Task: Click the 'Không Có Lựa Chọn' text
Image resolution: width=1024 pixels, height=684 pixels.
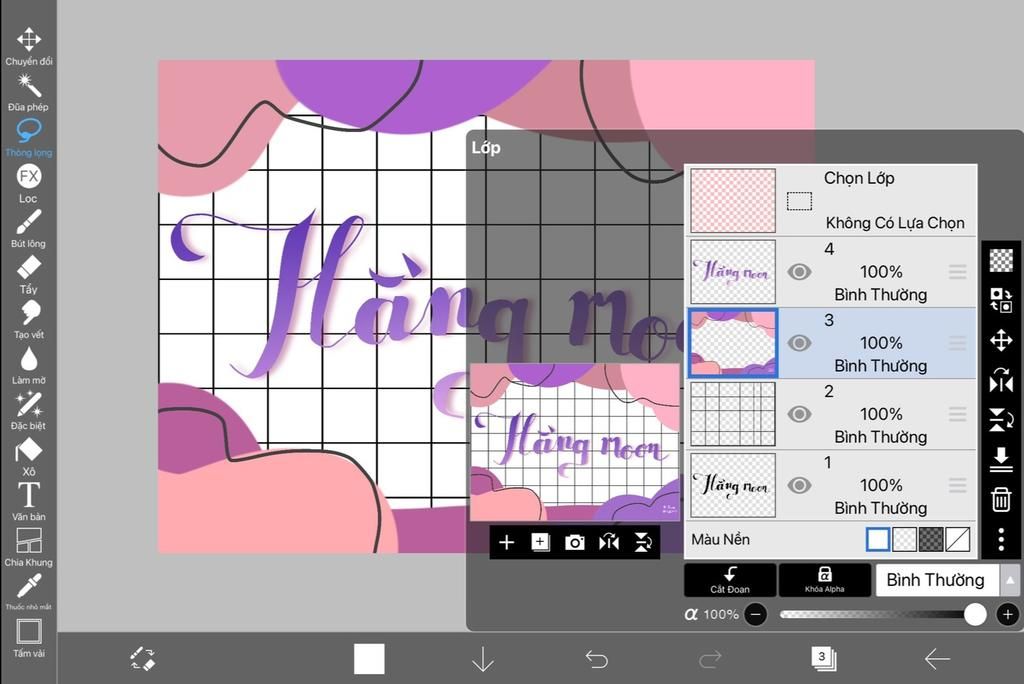Action: (895, 223)
